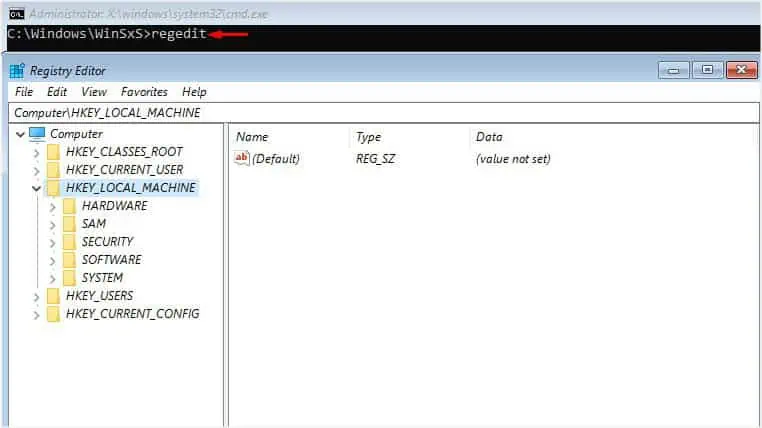Open the View menu
The height and width of the screenshot is (428, 762).
[94, 92]
